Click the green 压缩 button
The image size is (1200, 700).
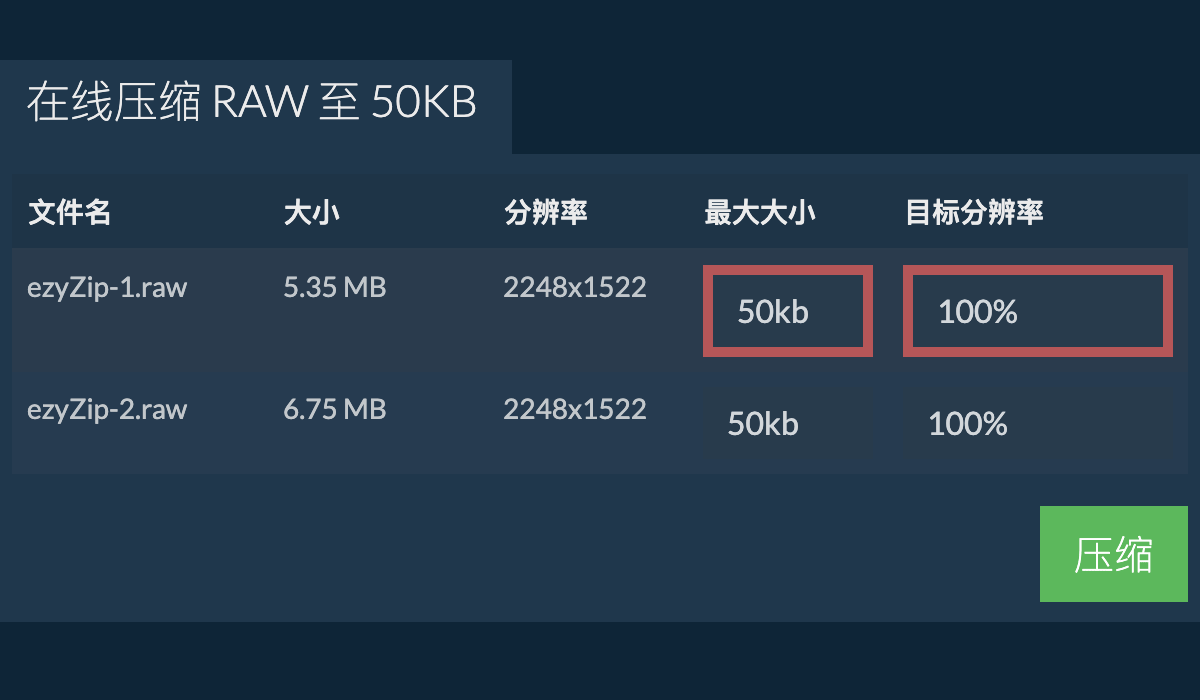click(1113, 554)
